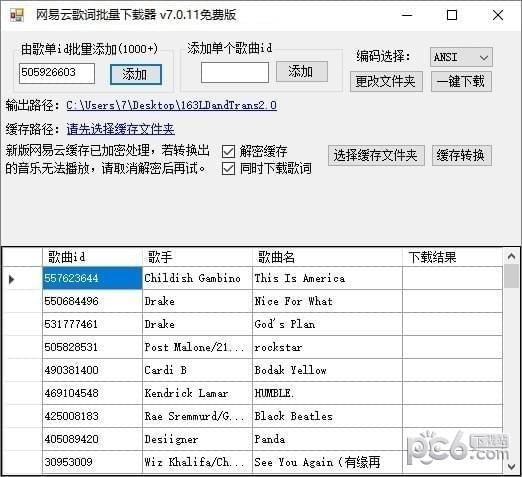This screenshot has width=522, height=477.
Task: Select cell Wiz Khalifa/Ch...
Action: [x=197, y=462]
